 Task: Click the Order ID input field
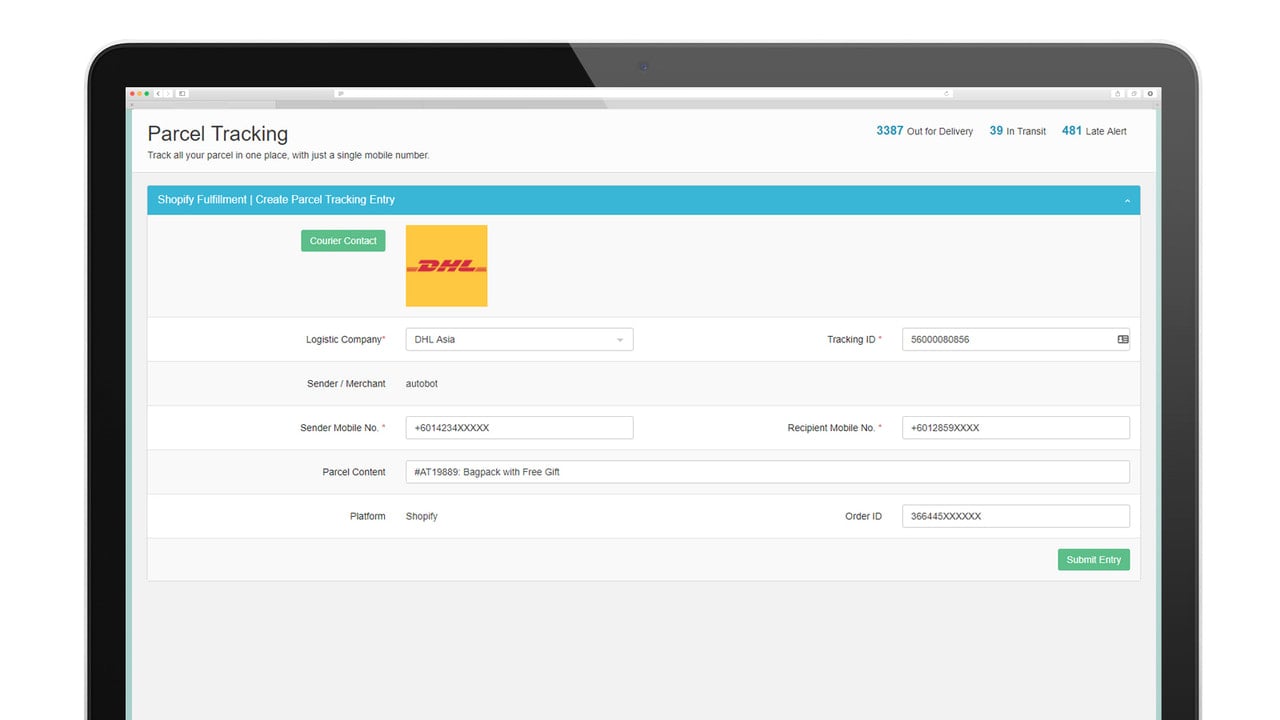pos(1016,516)
